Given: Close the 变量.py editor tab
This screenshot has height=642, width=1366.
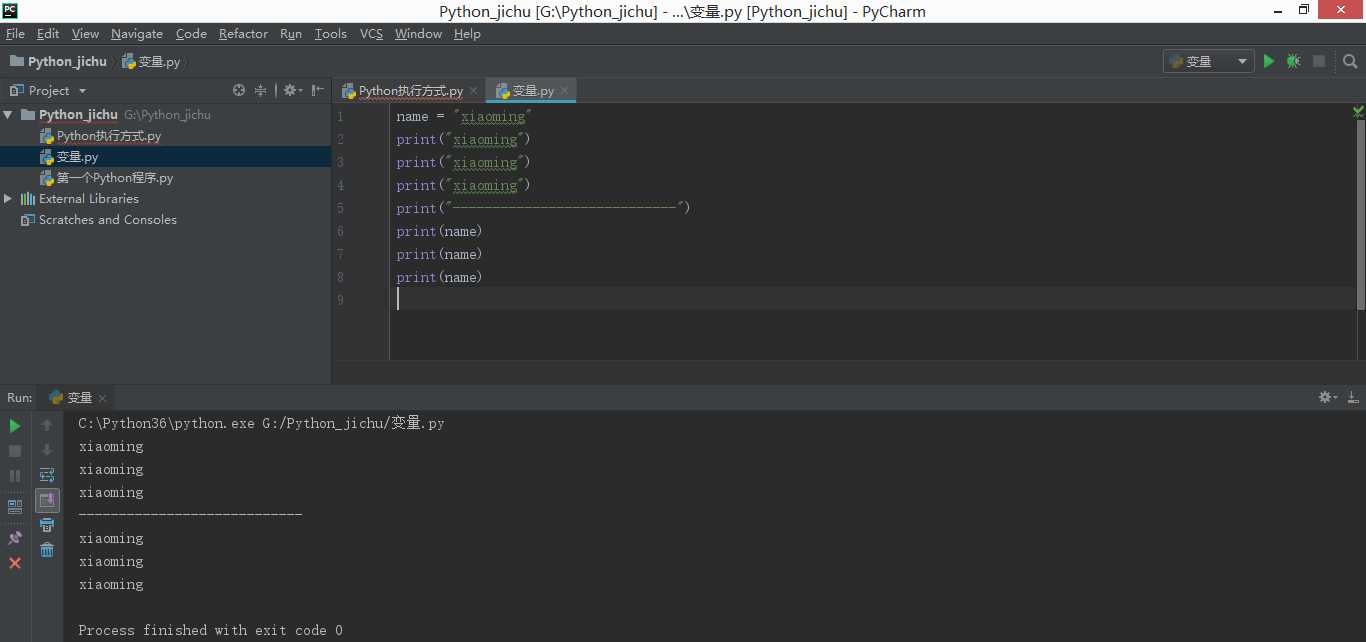Looking at the screenshot, I should tap(565, 91).
